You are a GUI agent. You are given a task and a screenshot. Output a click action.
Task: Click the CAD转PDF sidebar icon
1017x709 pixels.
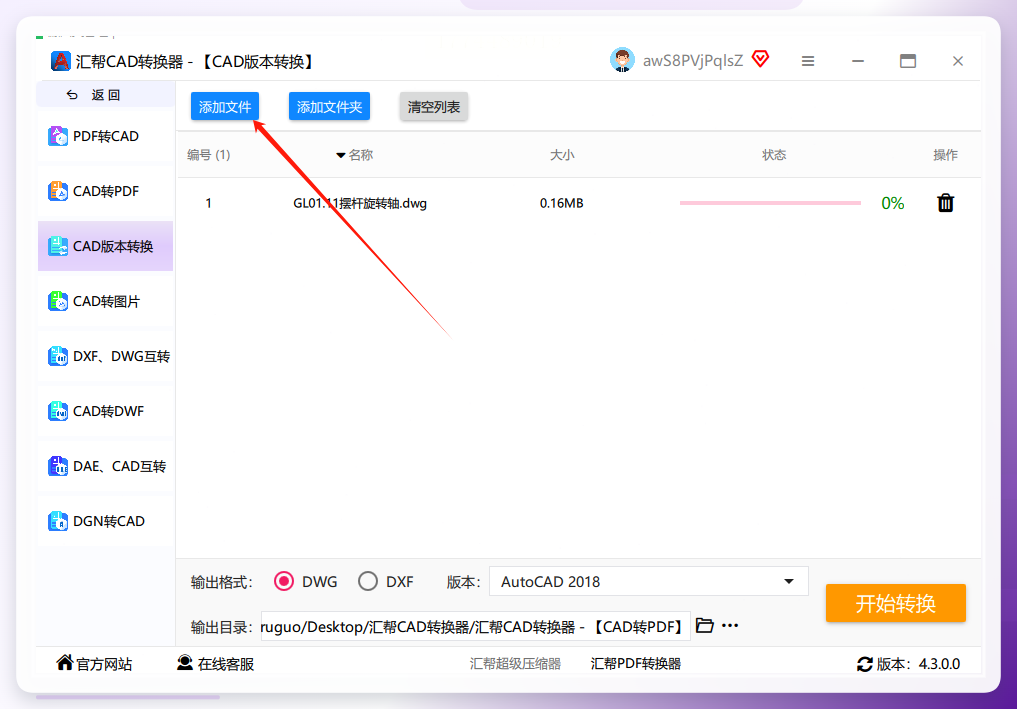(58, 191)
